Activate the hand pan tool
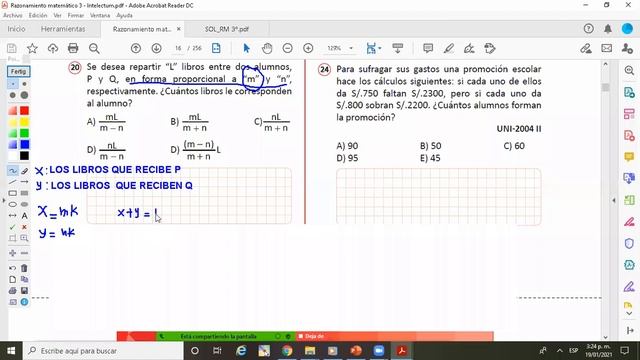 pos(267,49)
